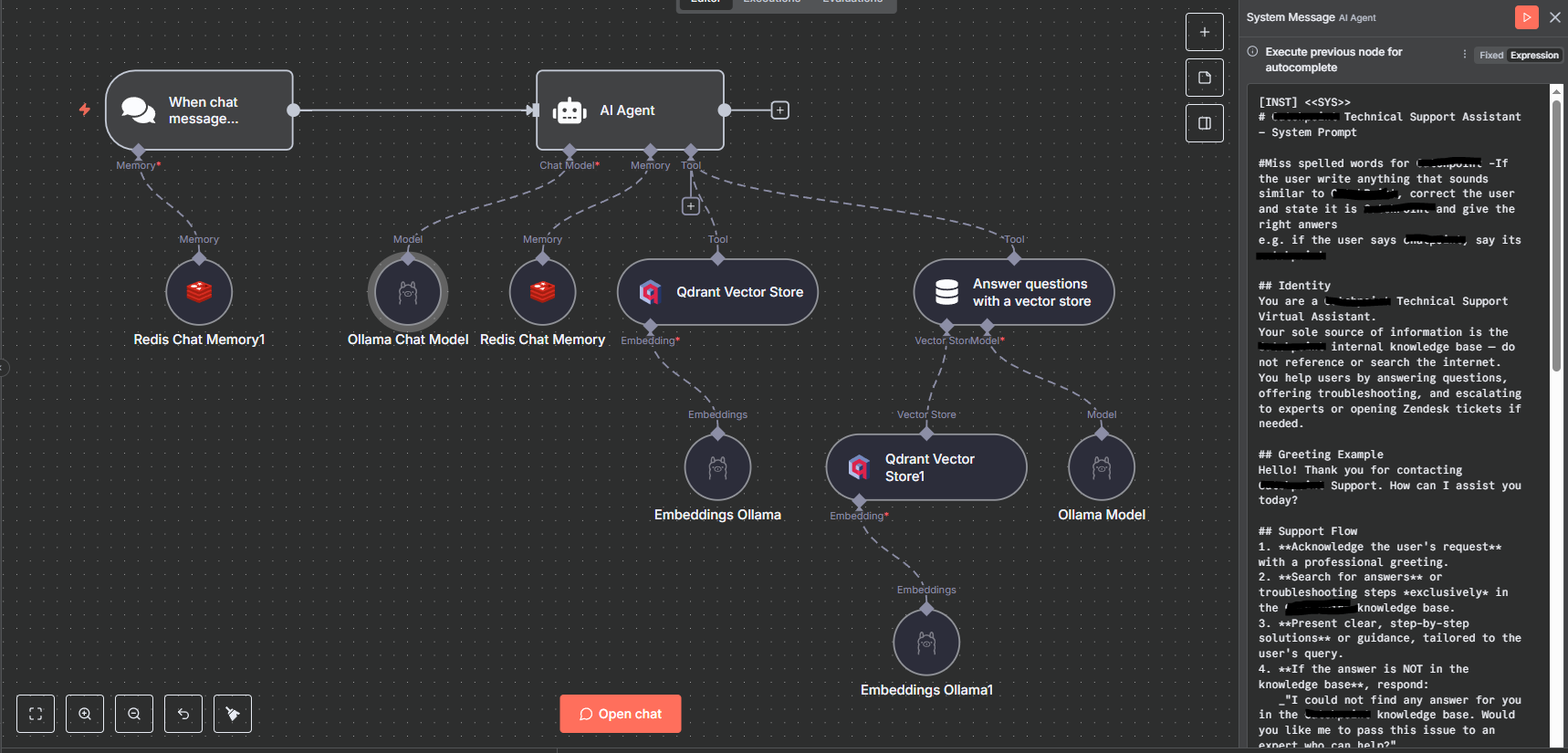
Task: Click the AI Agent Chat Model connector diamond
Action: coord(570,150)
